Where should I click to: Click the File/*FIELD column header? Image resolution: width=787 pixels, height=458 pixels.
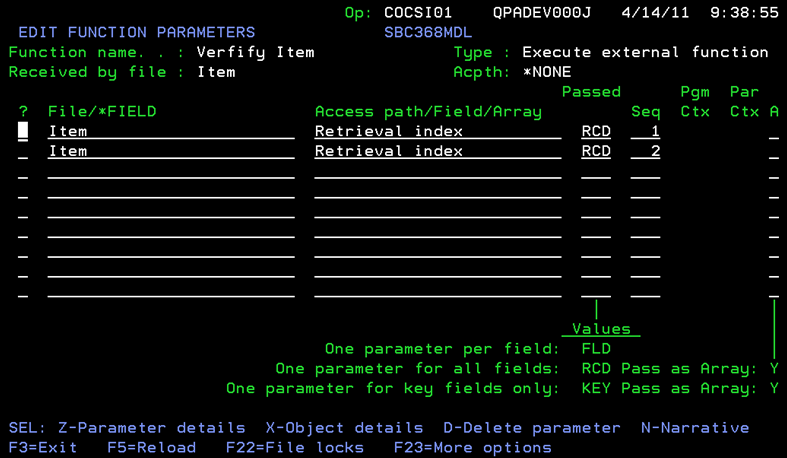click(102, 111)
